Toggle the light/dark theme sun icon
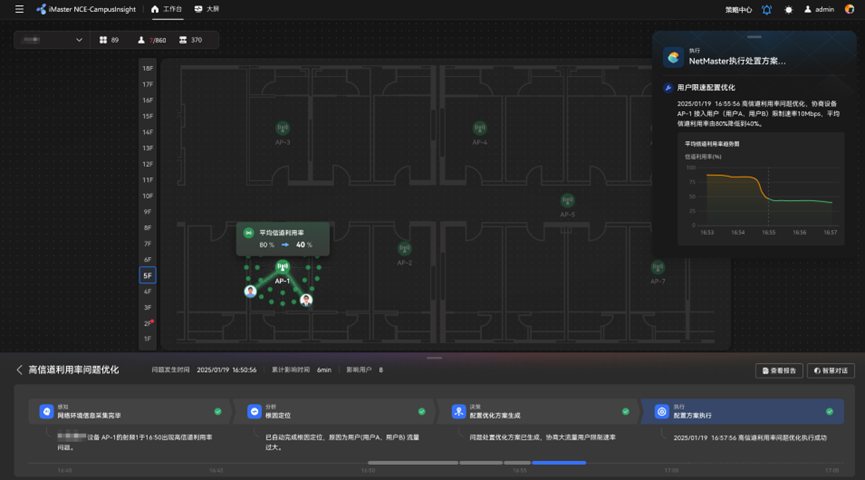Screen dimensions: 865x480 pyautogui.click(x=788, y=9)
